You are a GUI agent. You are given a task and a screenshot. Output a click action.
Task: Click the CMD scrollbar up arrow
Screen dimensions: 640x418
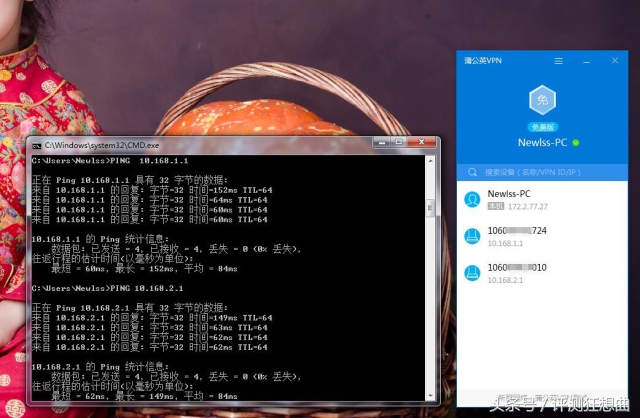(x=431, y=161)
